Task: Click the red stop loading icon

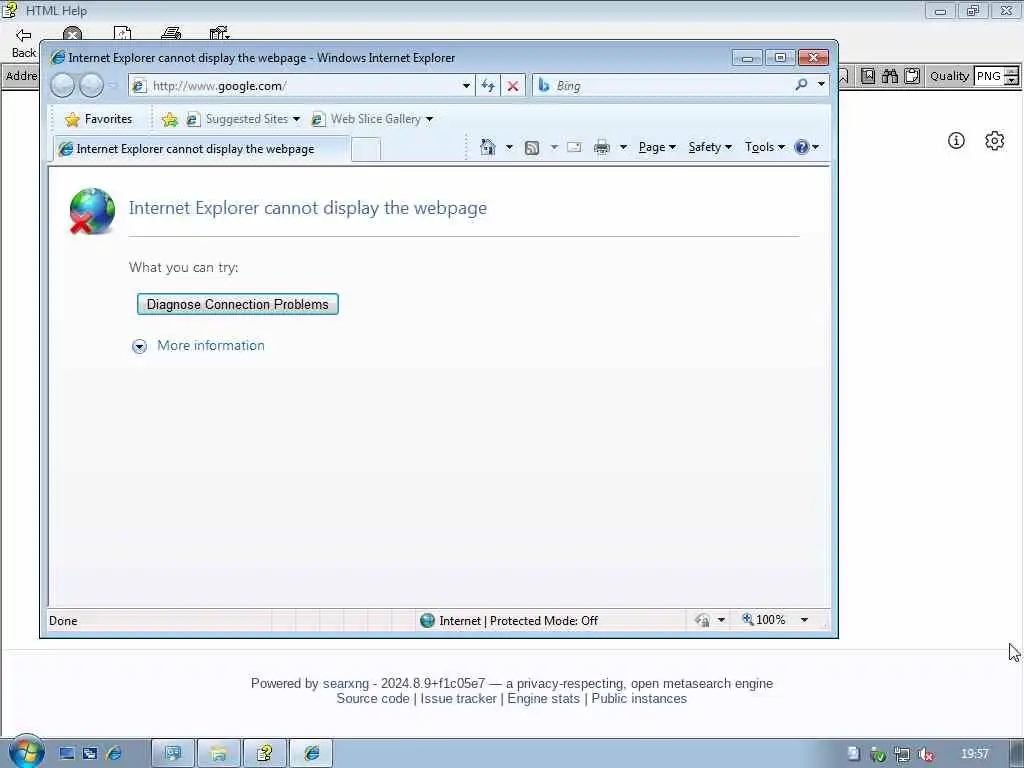Action: (513, 86)
